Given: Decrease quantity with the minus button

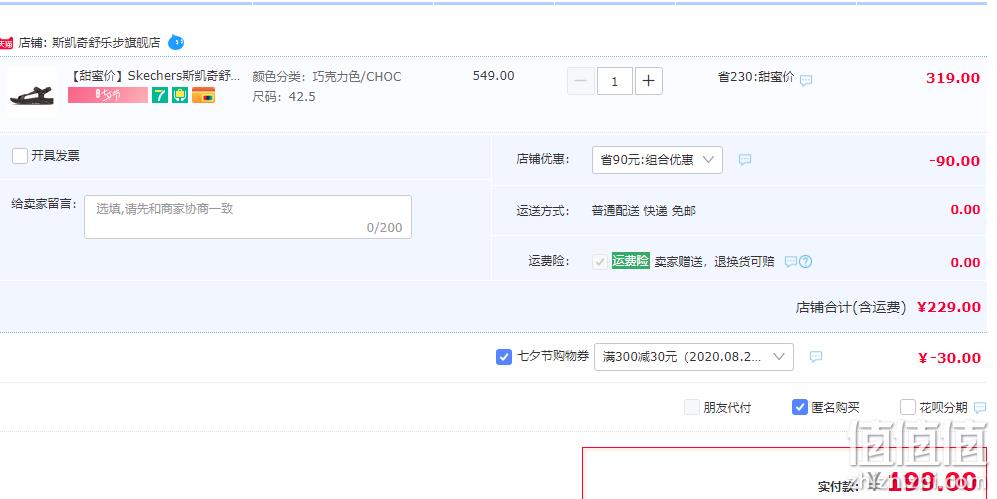Looking at the screenshot, I should pos(581,81).
